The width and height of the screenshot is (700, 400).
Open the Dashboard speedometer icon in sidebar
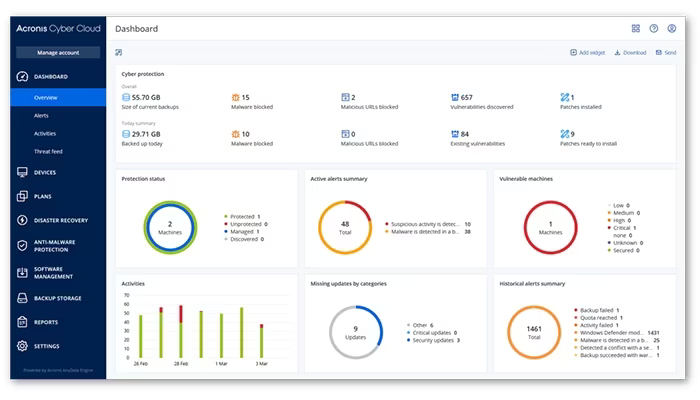22,76
